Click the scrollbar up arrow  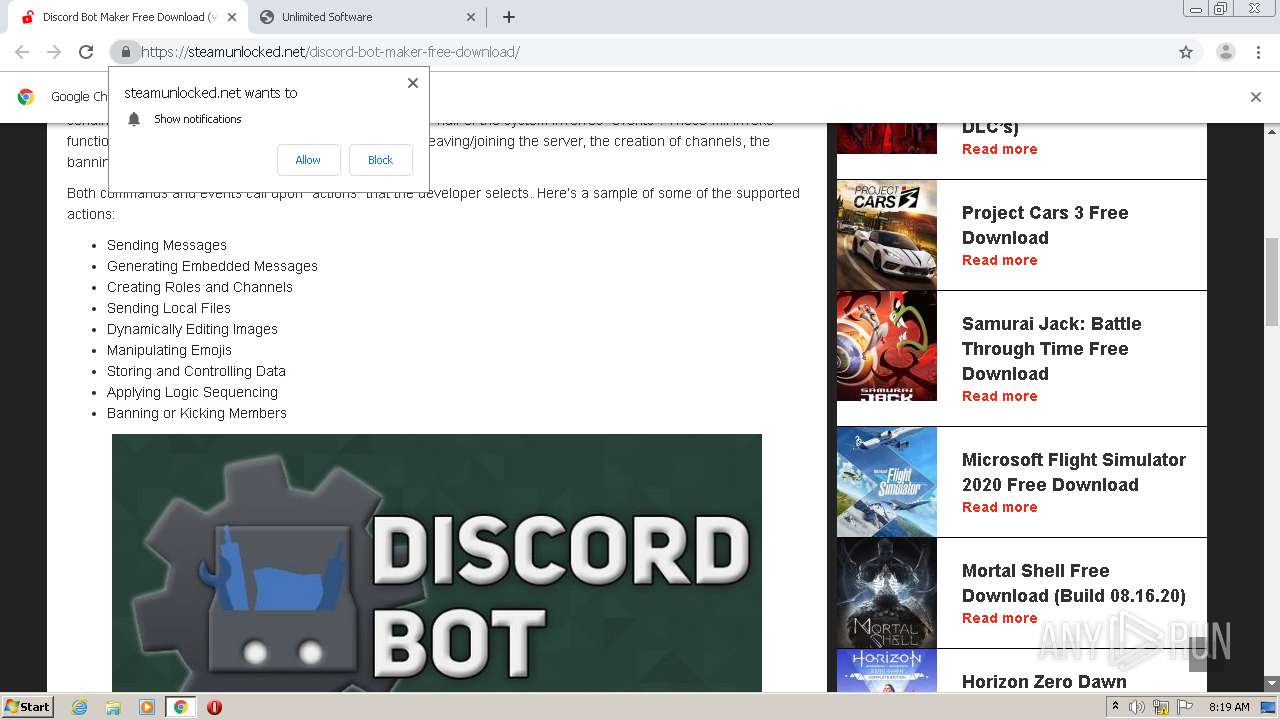tap(1272, 130)
